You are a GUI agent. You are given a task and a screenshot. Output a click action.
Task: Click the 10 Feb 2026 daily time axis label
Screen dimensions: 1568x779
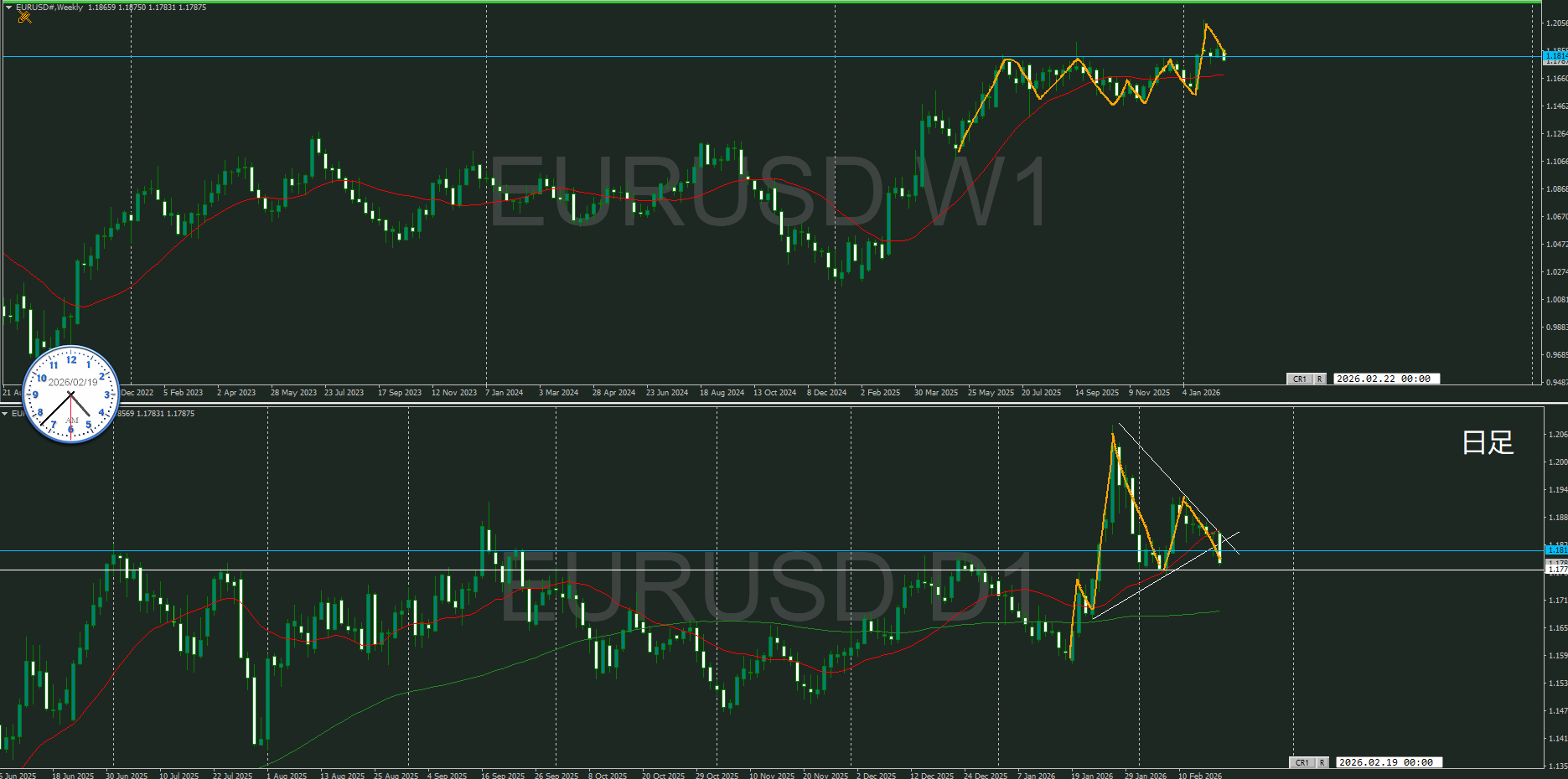tap(1200, 776)
